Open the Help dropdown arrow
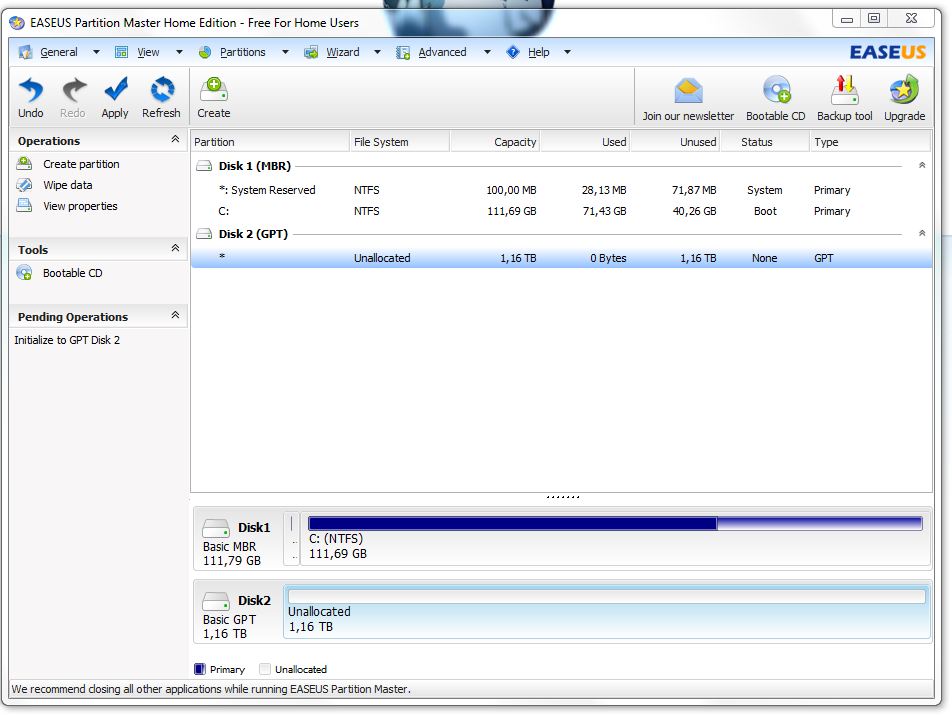Viewport: 952px width, 715px height. (x=567, y=52)
